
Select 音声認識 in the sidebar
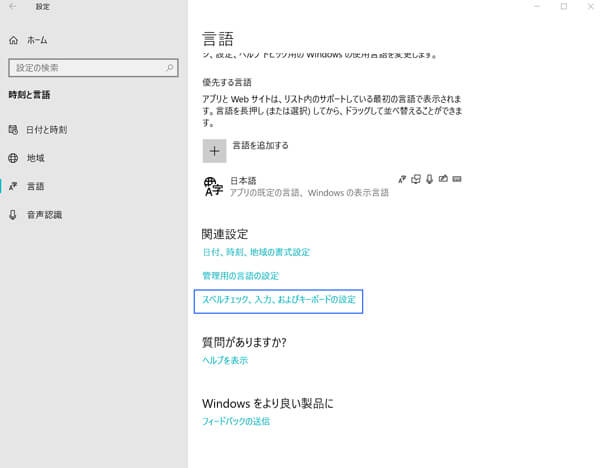94,215
